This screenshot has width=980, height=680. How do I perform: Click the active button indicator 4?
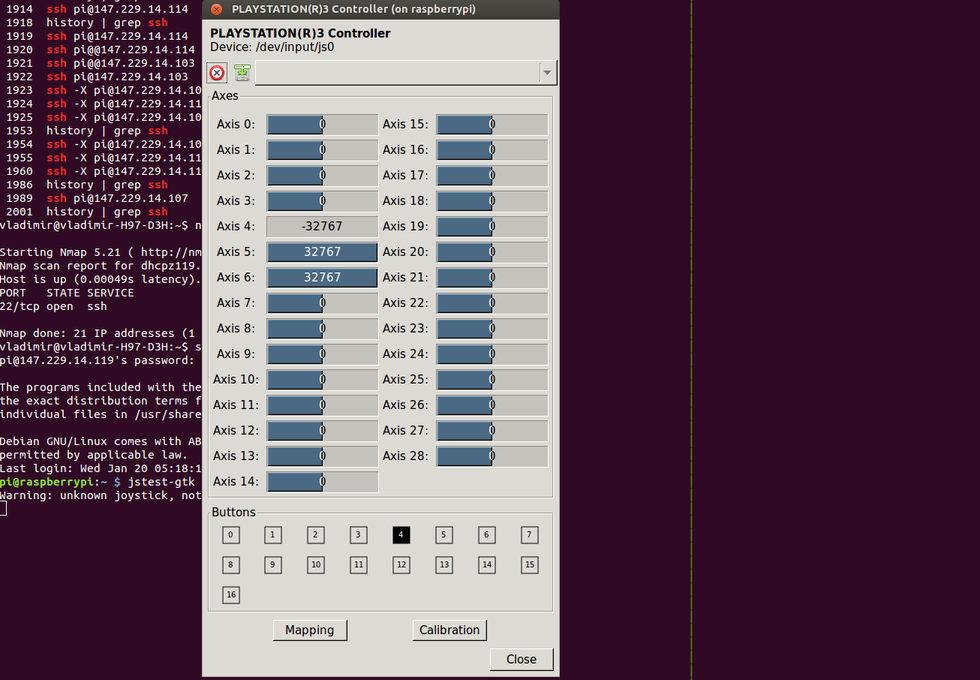401,535
